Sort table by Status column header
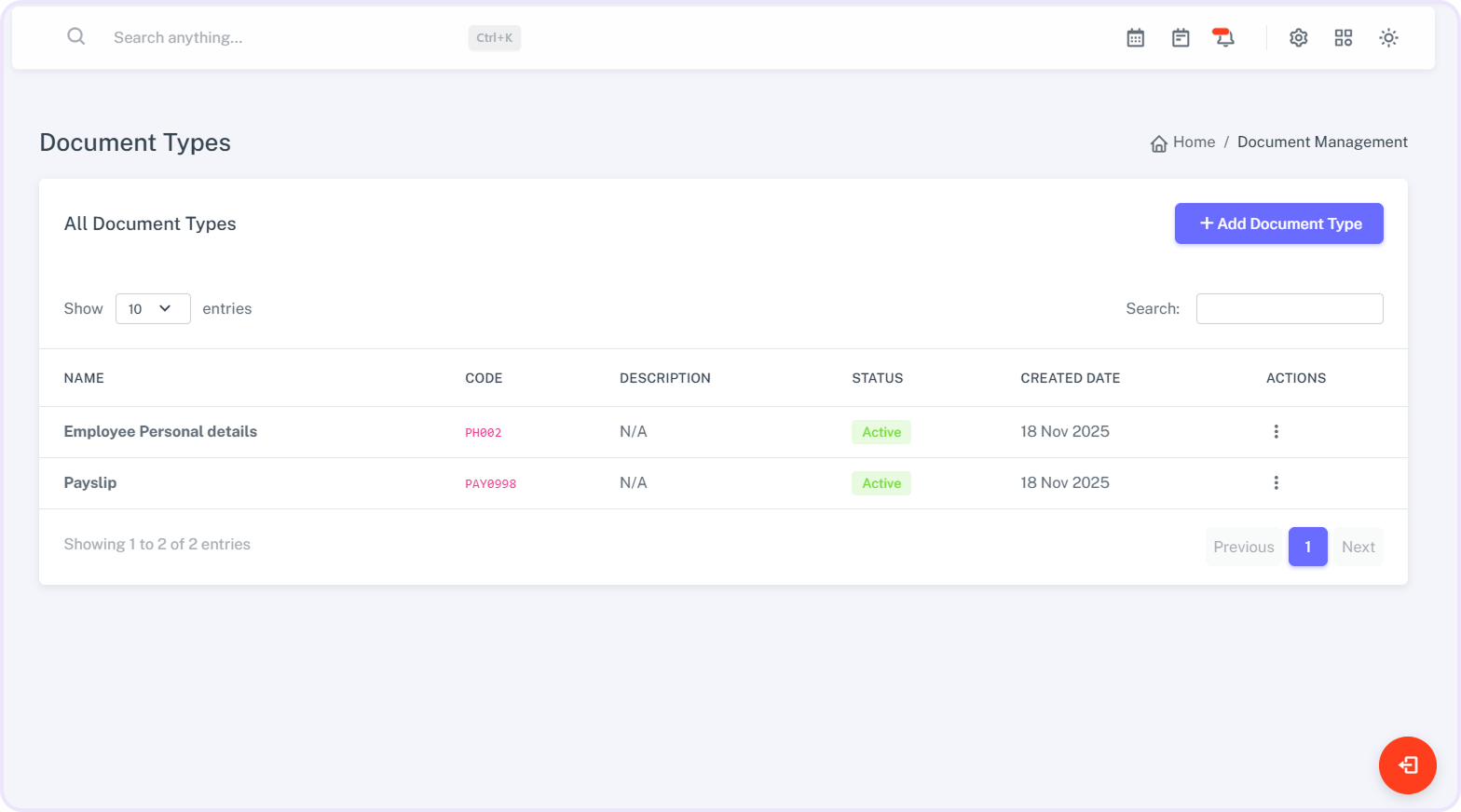Image resolution: width=1461 pixels, height=812 pixels. (x=877, y=378)
